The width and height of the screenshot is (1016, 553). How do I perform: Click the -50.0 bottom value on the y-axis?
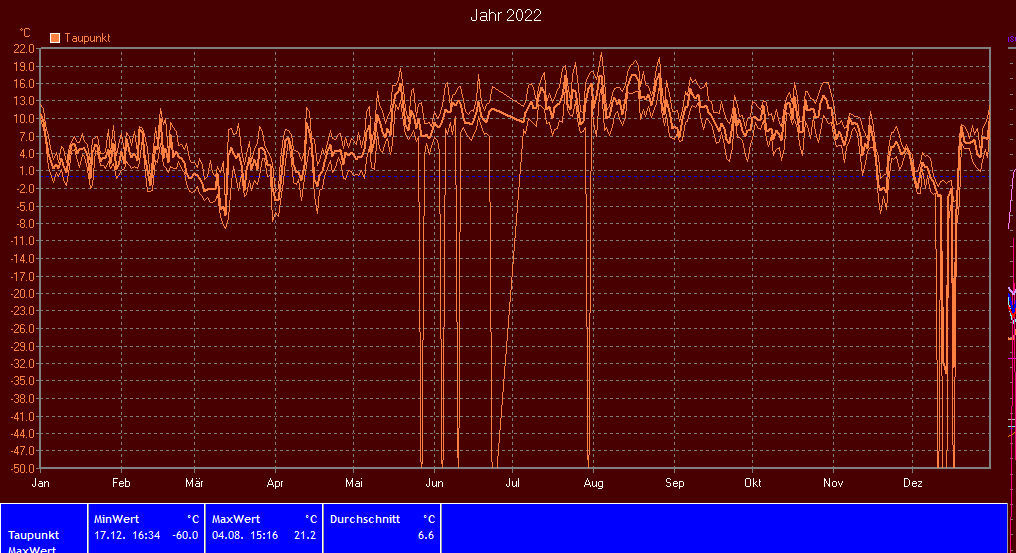[x=22, y=468]
